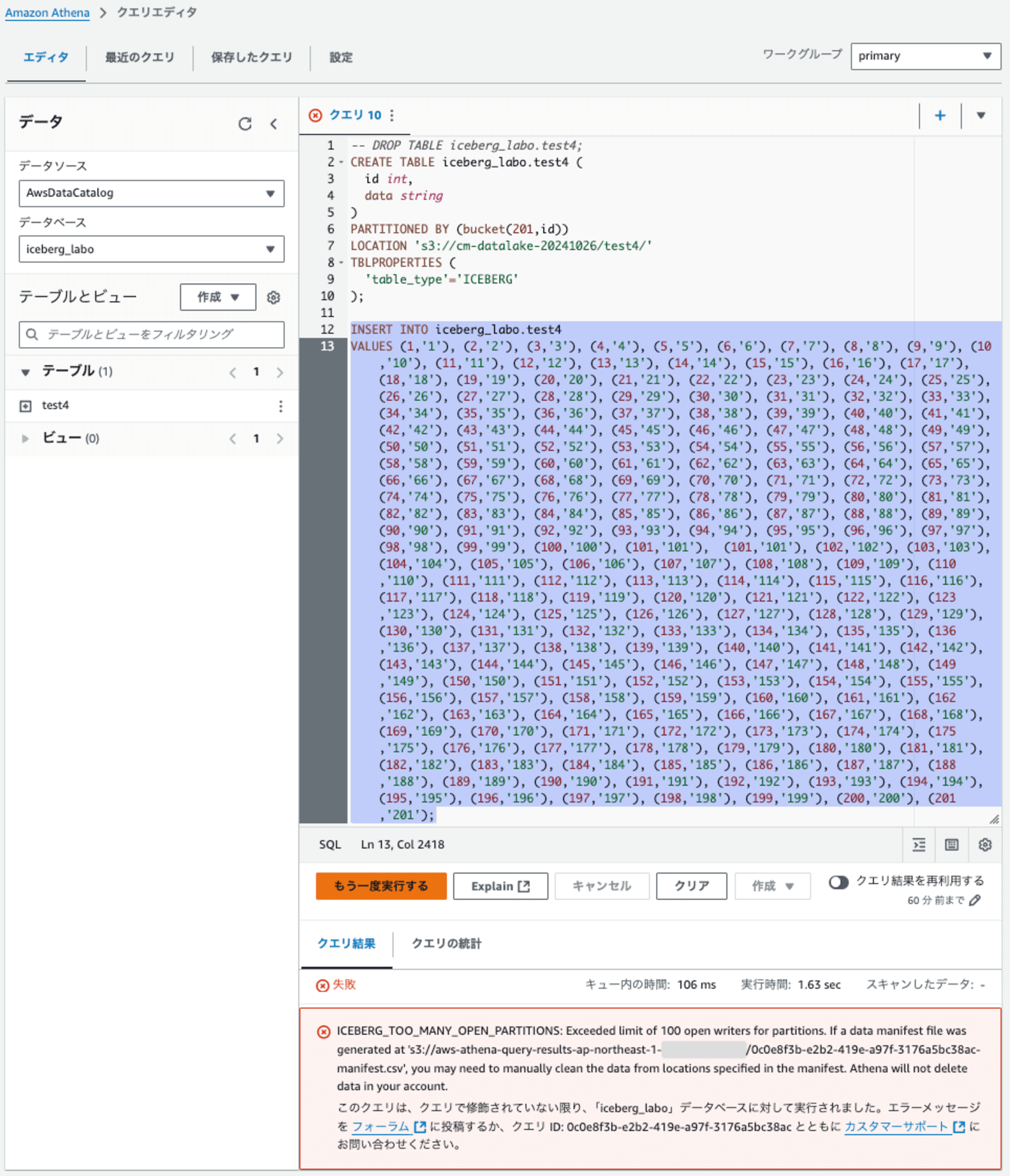Click the test4 table name
The height and width of the screenshot is (1176, 1010).
(x=55, y=406)
